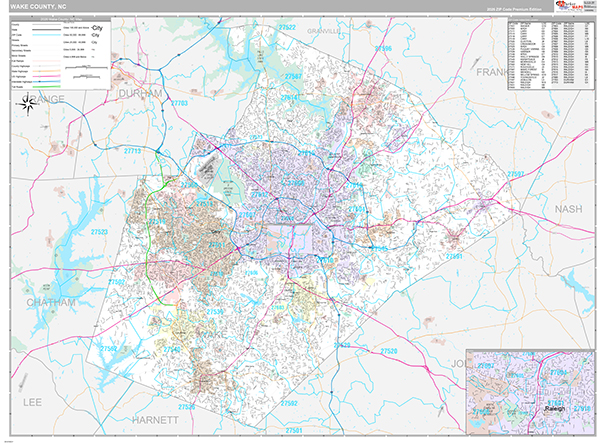The width and height of the screenshot is (600, 443).
Task: Click ZIP code label 27502
Action: pyautogui.click(x=117, y=282)
